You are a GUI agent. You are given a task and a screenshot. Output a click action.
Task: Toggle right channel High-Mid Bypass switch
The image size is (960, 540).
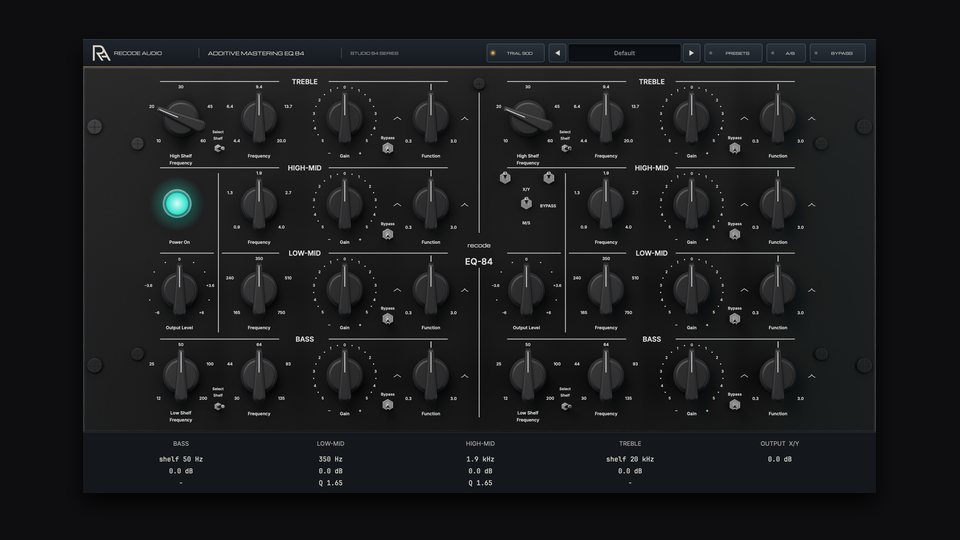tap(735, 234)
